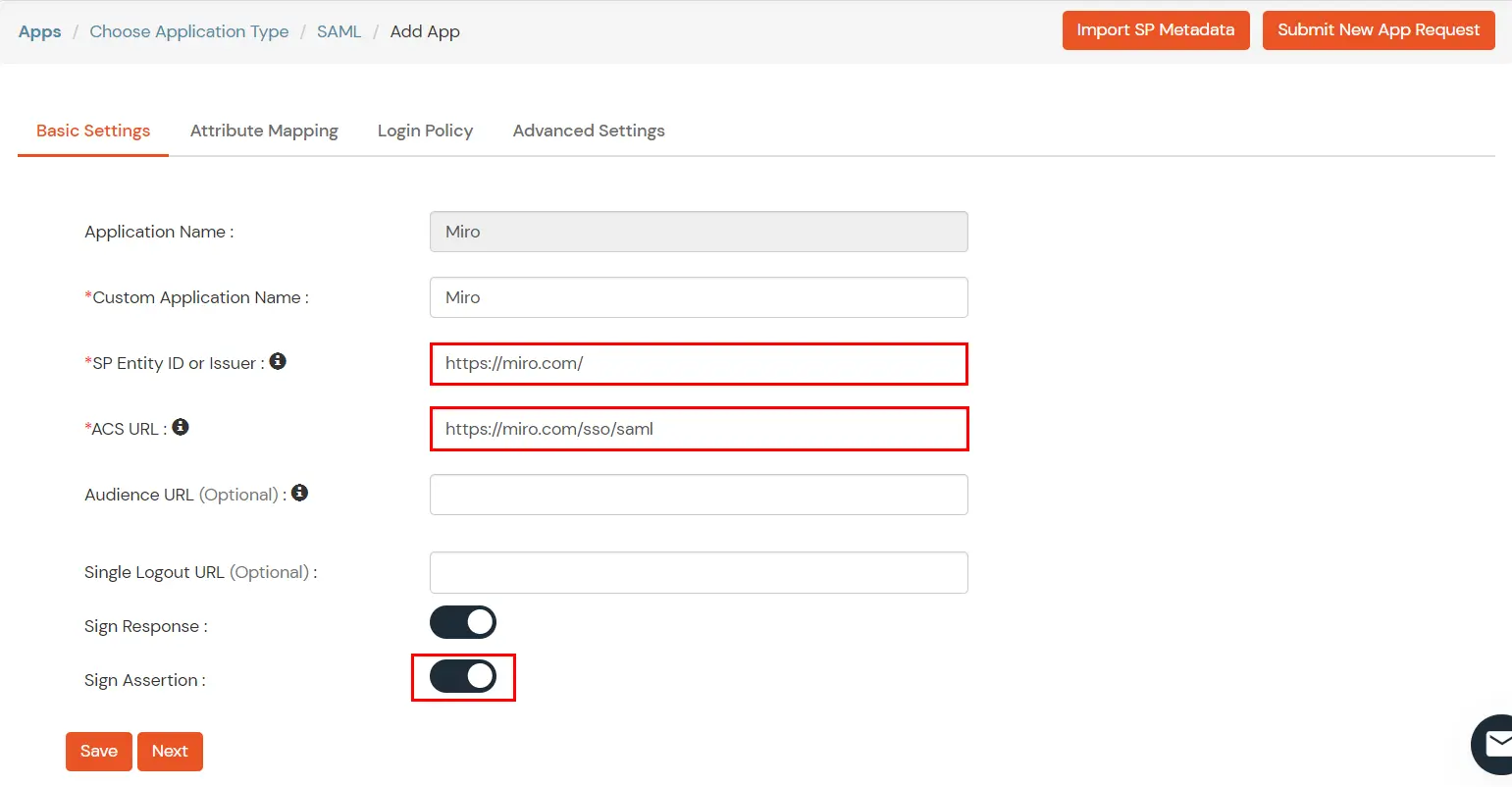Click the Audience URL input field
Screen dimensions: 1512x787
699,495
